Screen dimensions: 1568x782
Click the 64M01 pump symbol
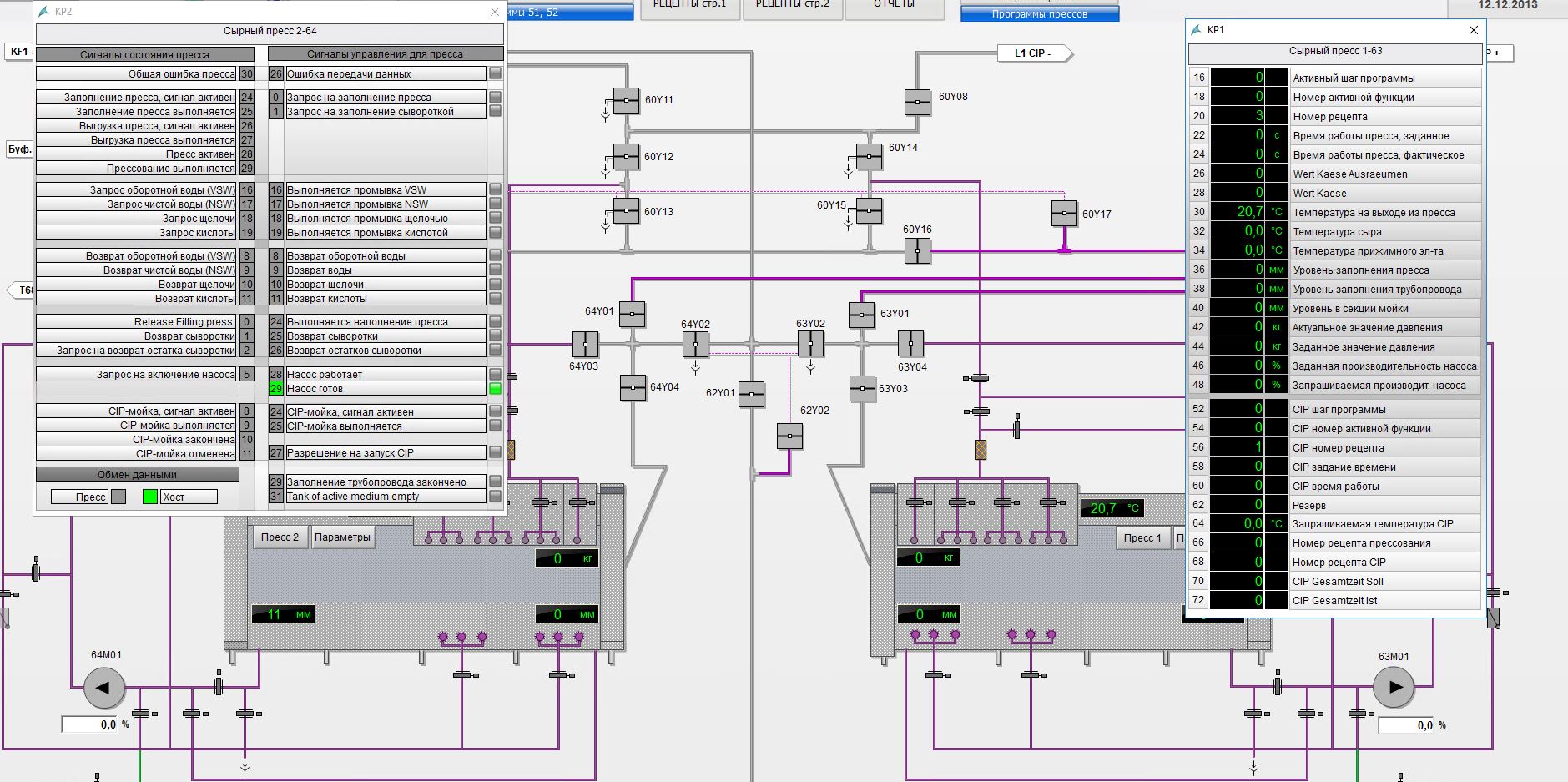(x=104, y=689)
